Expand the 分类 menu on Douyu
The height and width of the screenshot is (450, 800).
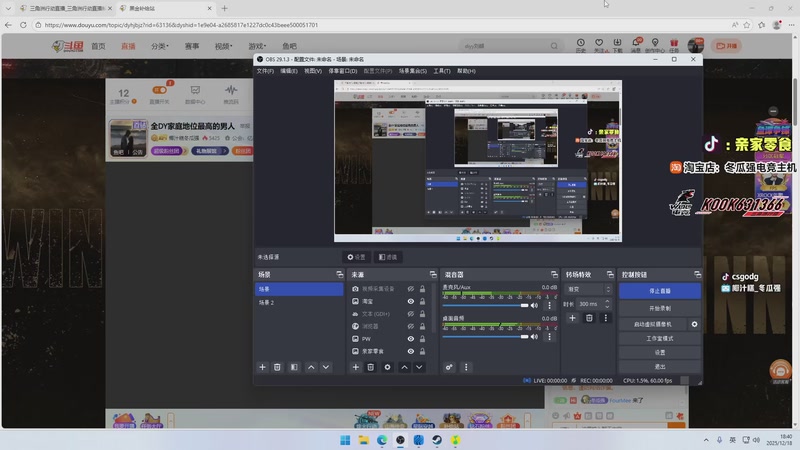[x=159, y=46]
